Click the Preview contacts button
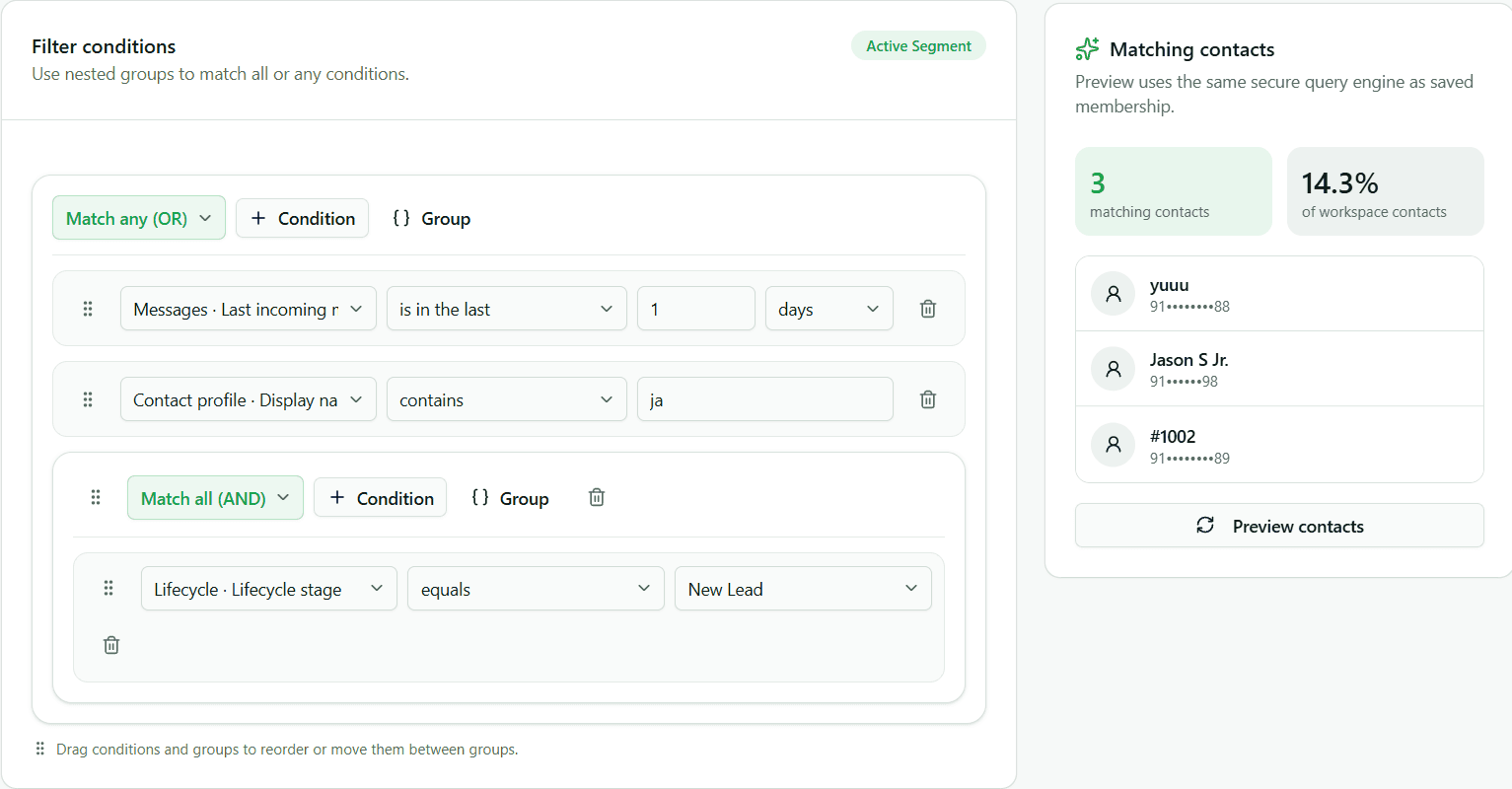This screenshot has height=789, width=1512. point(1279,526)
